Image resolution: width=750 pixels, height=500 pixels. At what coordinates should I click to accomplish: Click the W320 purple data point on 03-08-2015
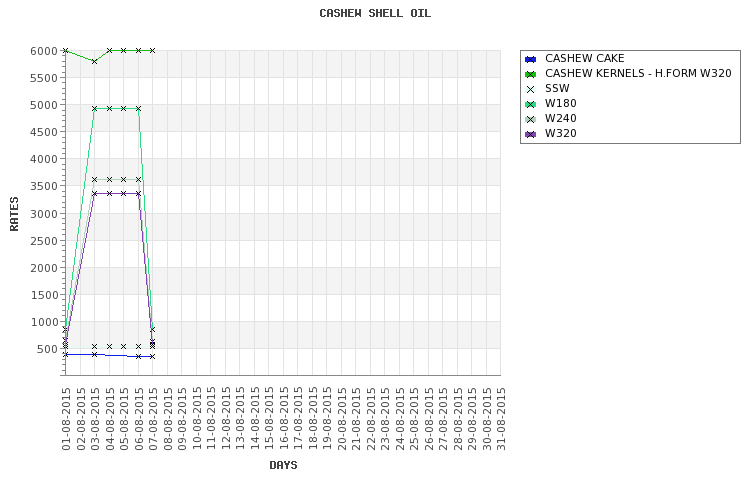(95, 193)
